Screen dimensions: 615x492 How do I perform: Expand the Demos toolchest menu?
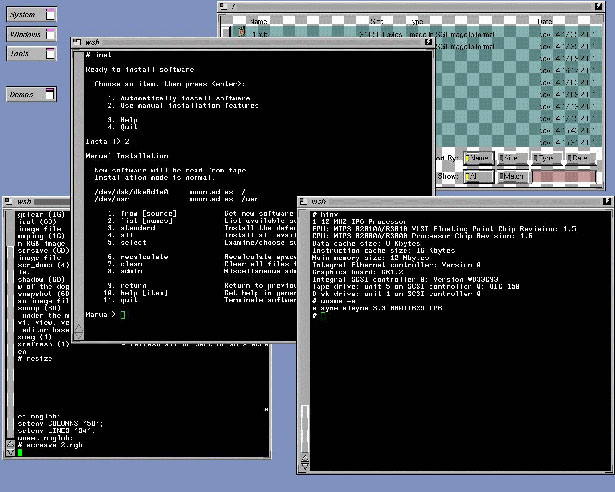point(31,94)
